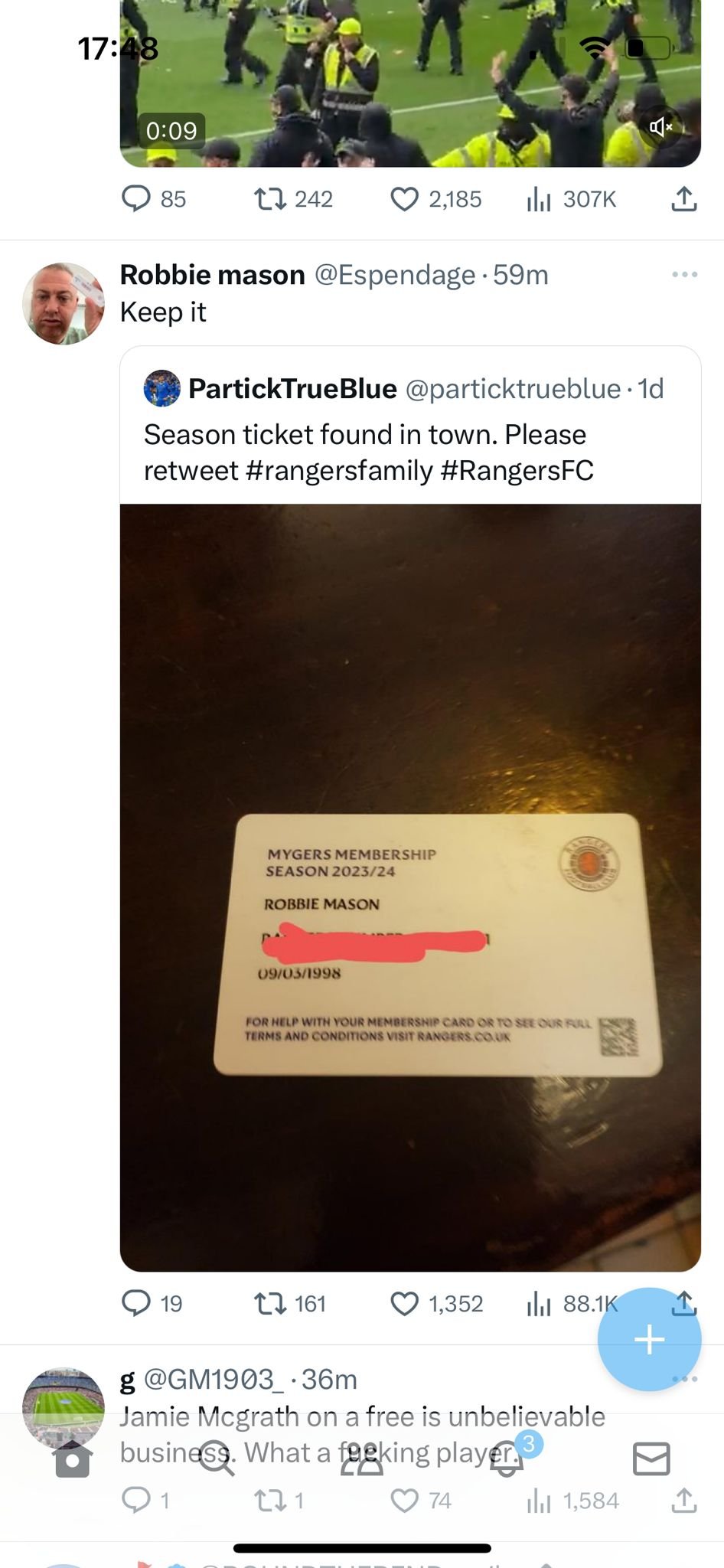
Task: Open the @Espendage profile link
Action: 395,274
